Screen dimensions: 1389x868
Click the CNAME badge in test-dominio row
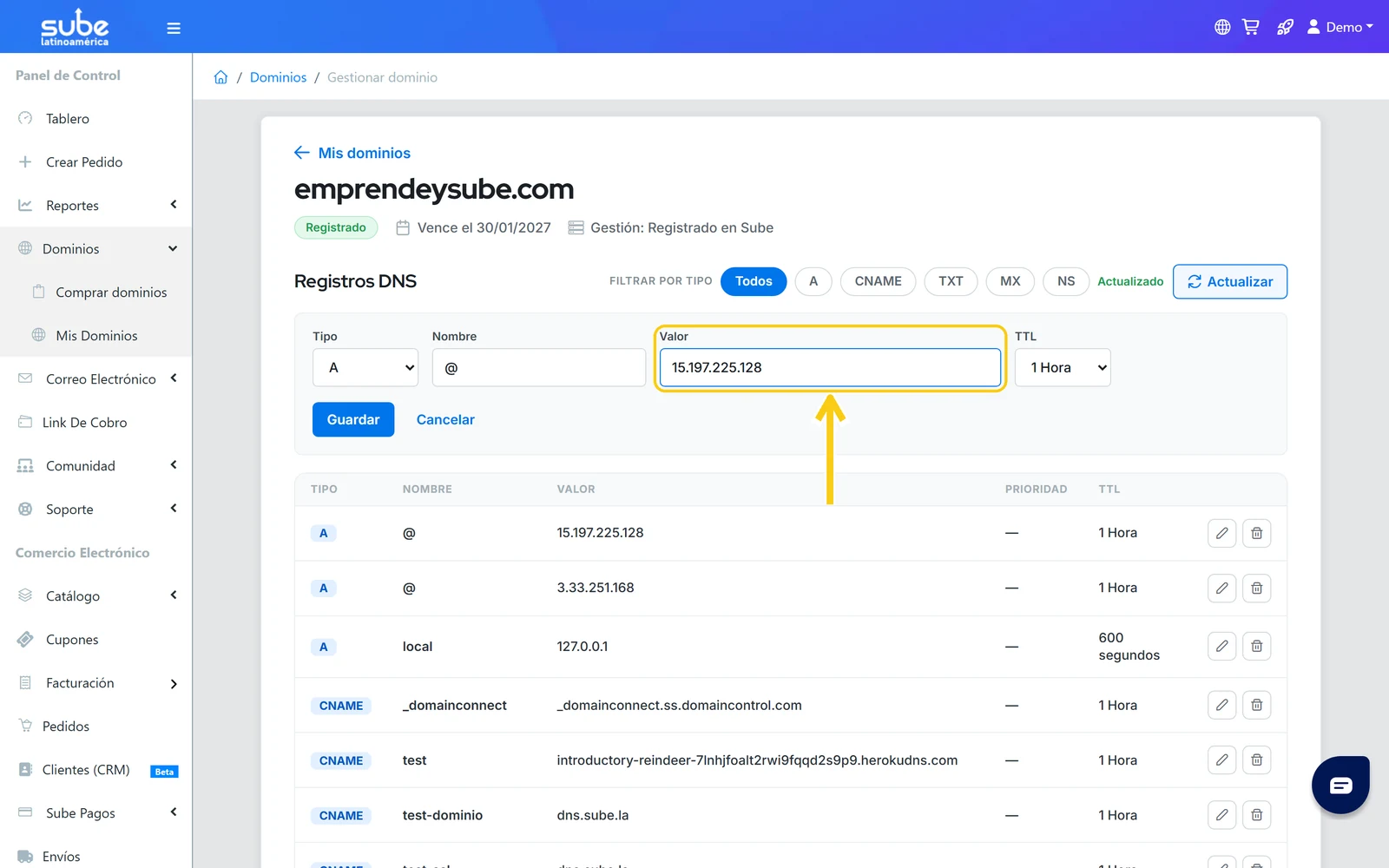(x=341, y=816)
